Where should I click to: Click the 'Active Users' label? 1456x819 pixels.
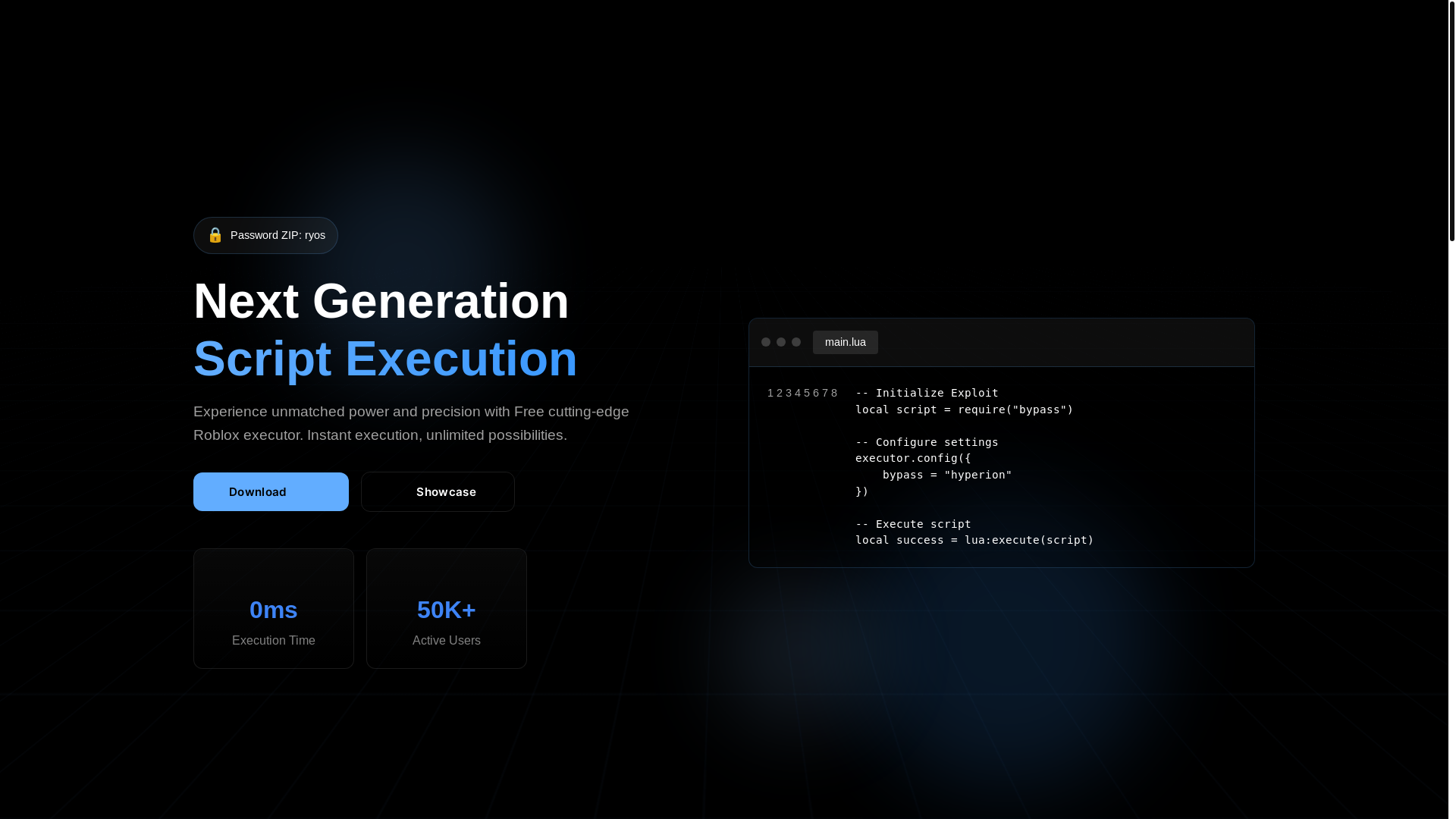tap(447, 641)
